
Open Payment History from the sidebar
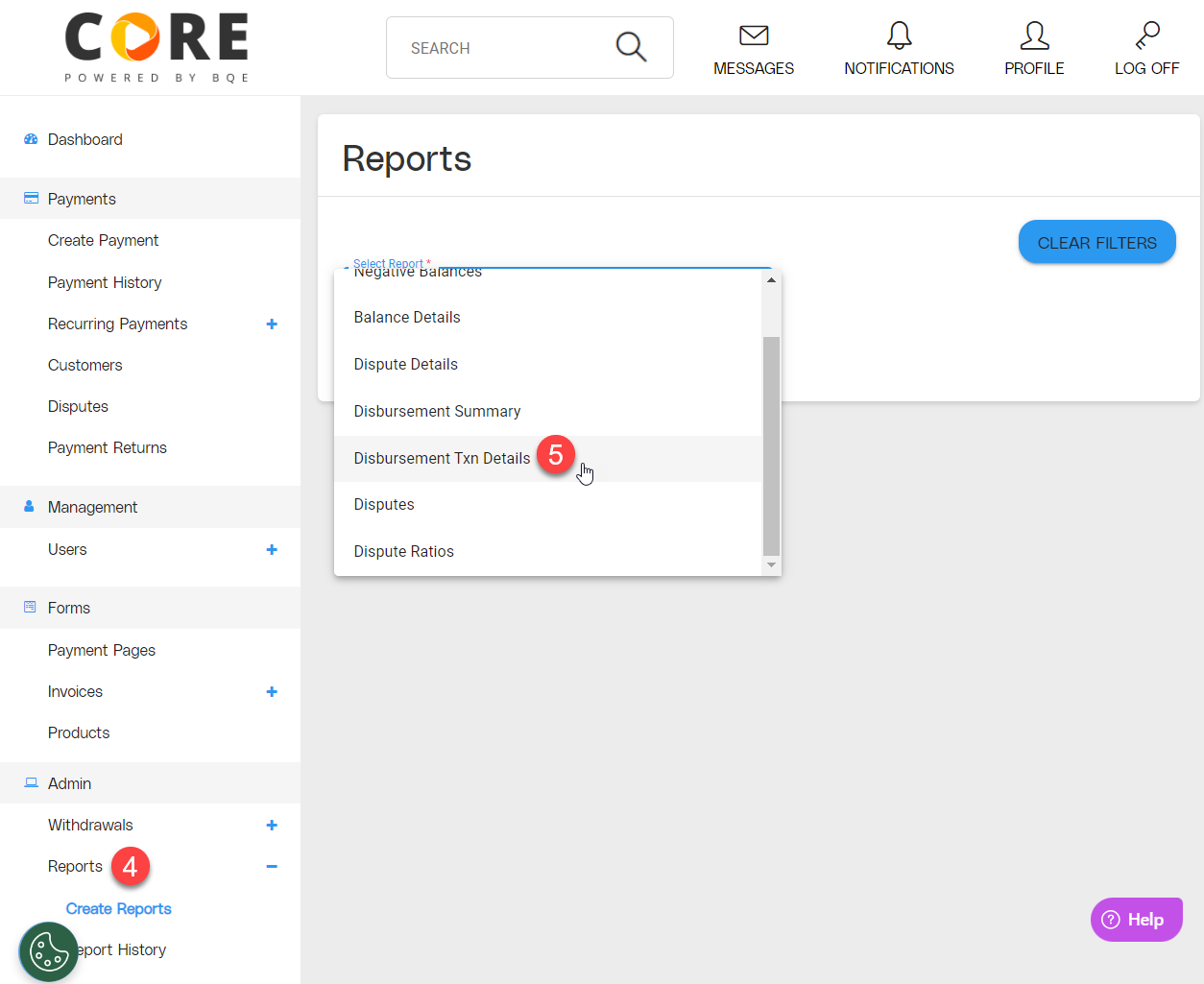105,281
